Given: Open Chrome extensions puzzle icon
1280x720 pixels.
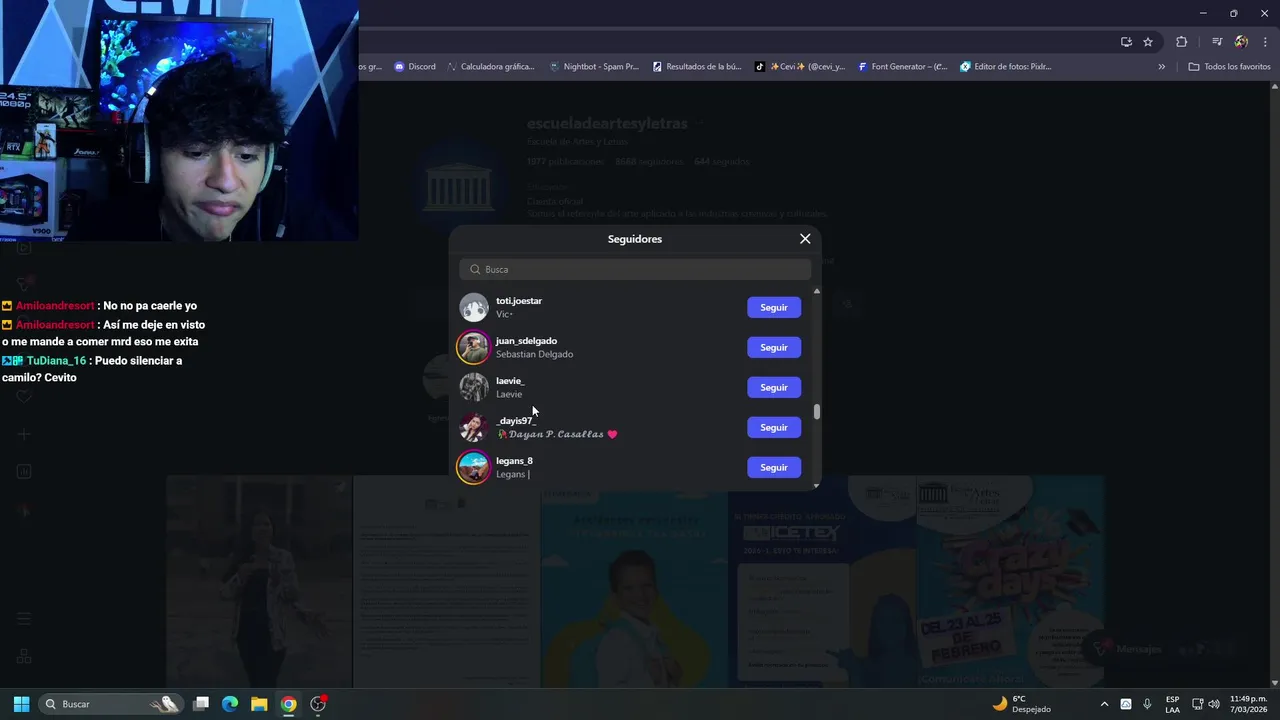Looking at the screenshot, I should [x=1182, y=42].
